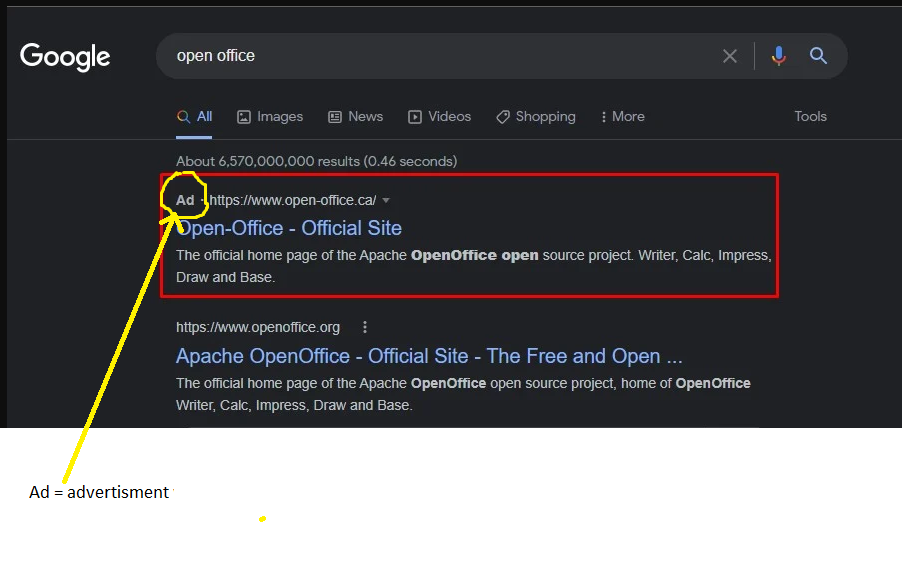Open the 'Open-Office - Official Site' ad link
The image size is (902, 570).
[289, 228]
